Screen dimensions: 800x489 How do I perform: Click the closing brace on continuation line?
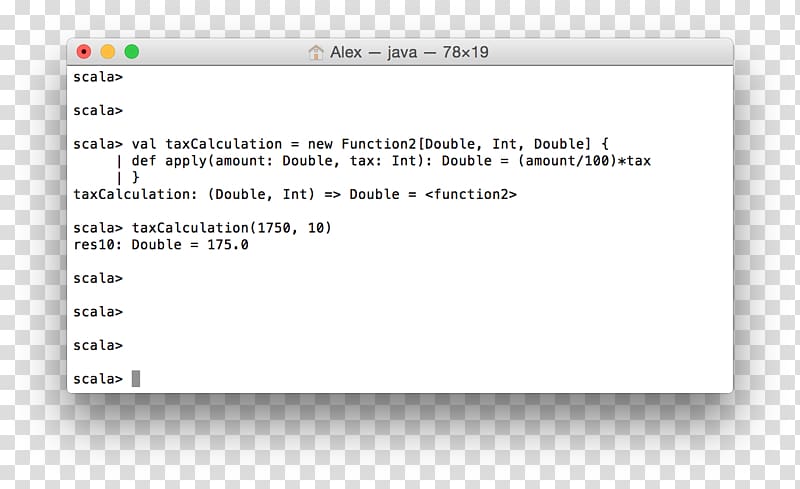tap(136, 178)
